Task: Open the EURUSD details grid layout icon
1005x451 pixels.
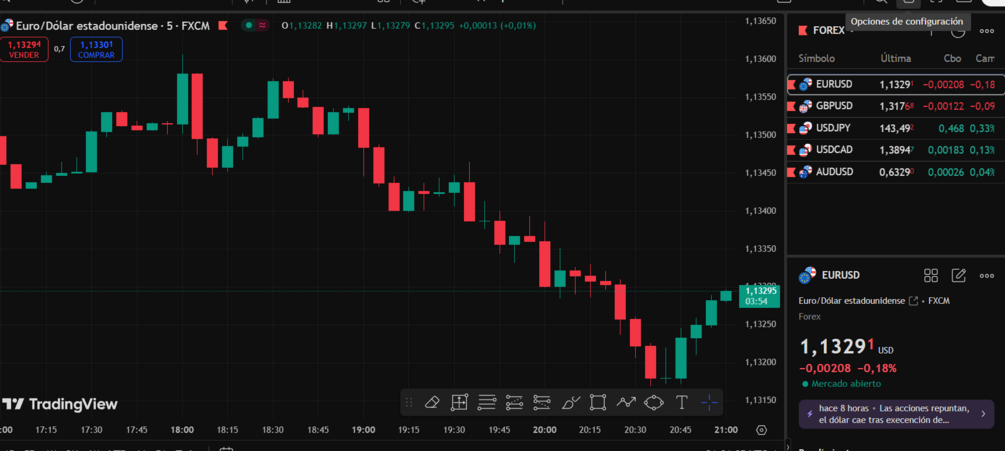Action: [931, 275]
